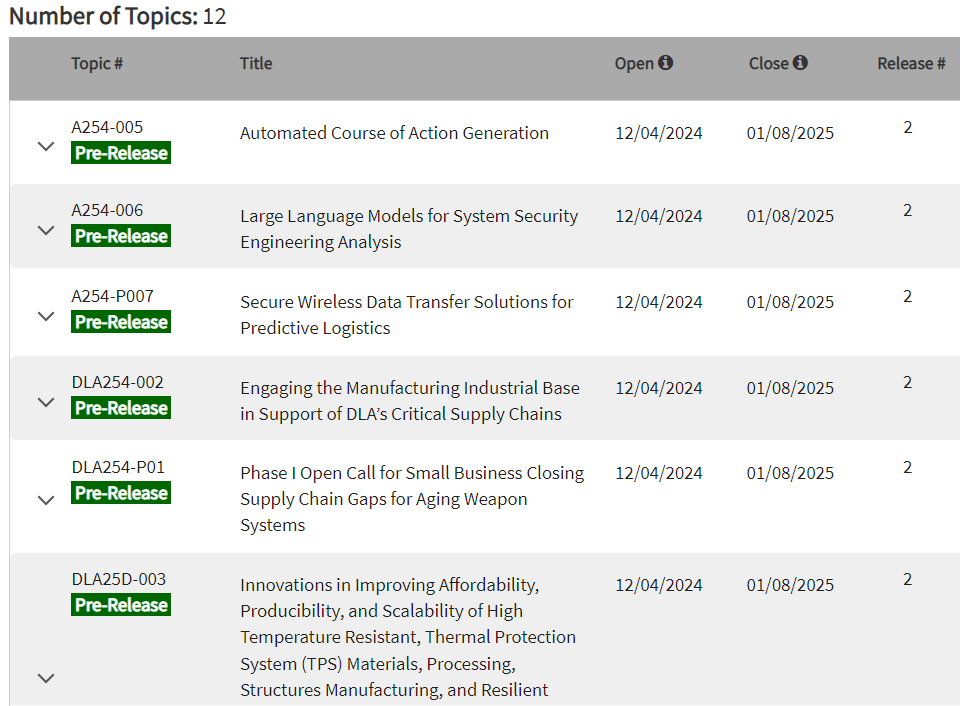Open Automated Course of Action Generation topic
Image resolution: width=960 pixels, height=706 pixels.
point(394,133)
